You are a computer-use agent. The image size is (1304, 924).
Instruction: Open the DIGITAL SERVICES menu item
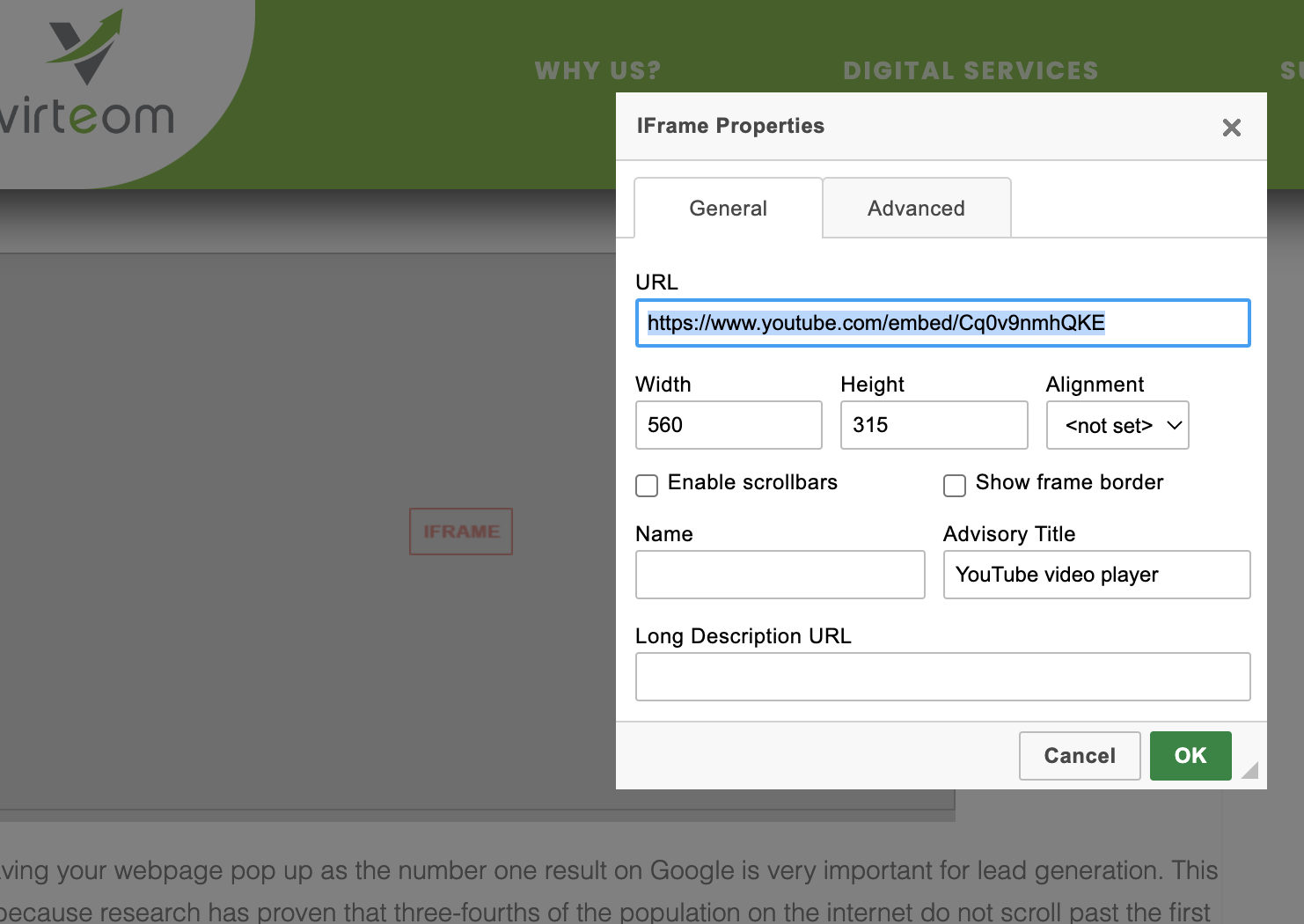tap(971, 70)
